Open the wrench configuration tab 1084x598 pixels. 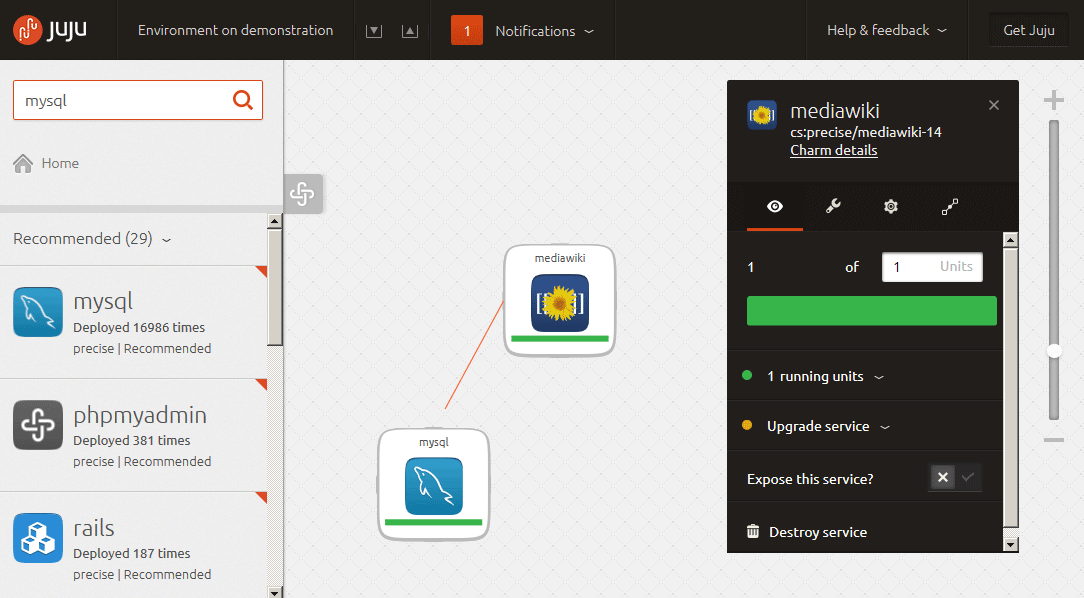833,206
